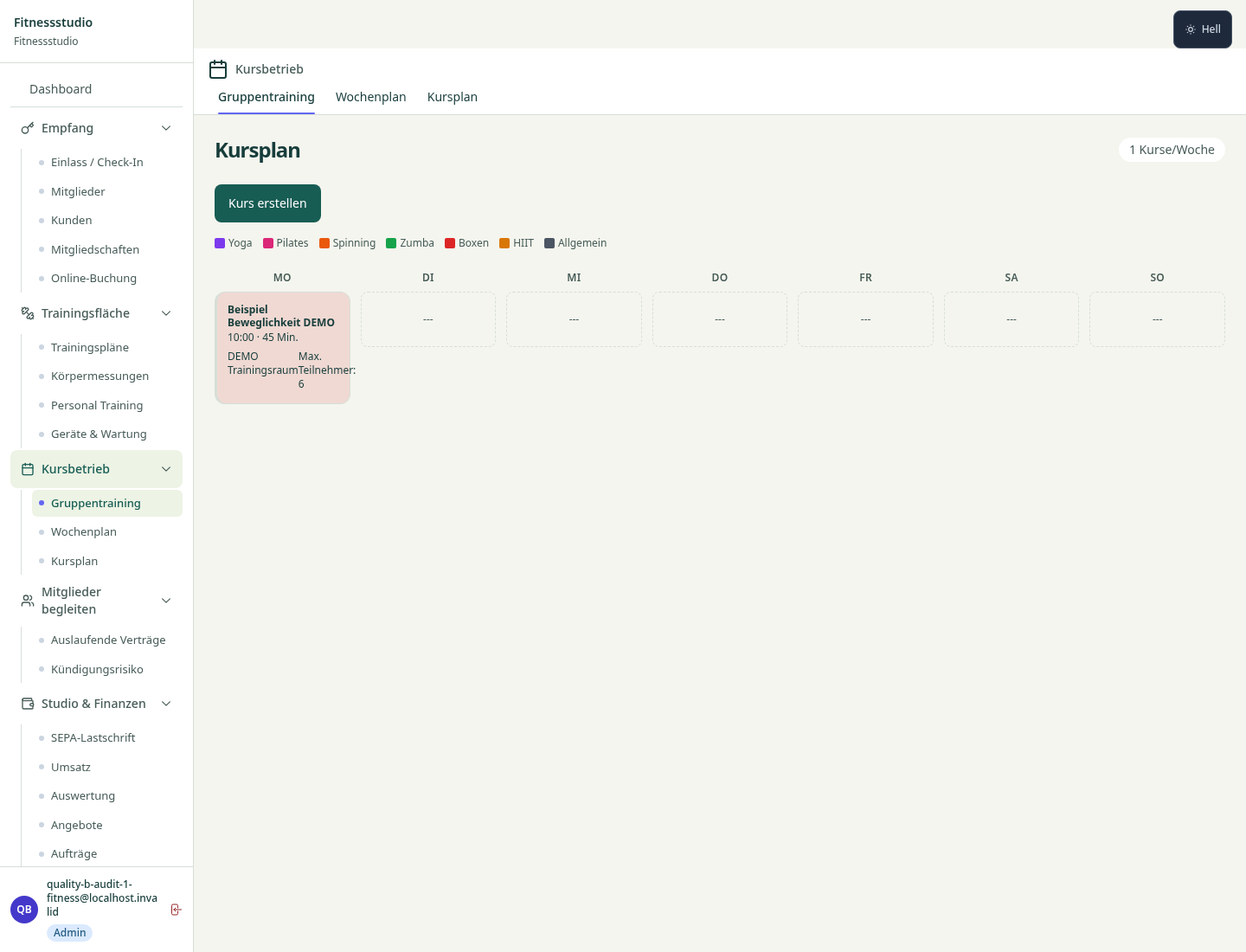The width and height of the screenshot is (1246, 952).
Task: Collapse the Mitglieder begleiten chevron
Action: (166, 601)
